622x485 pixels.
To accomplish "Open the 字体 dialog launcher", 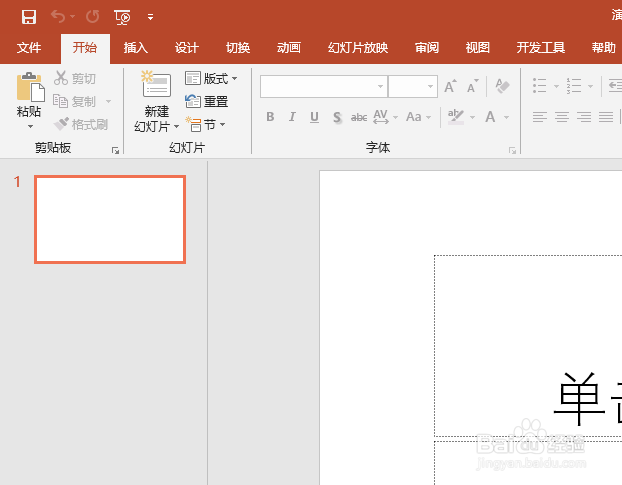I will coord(512,150).
